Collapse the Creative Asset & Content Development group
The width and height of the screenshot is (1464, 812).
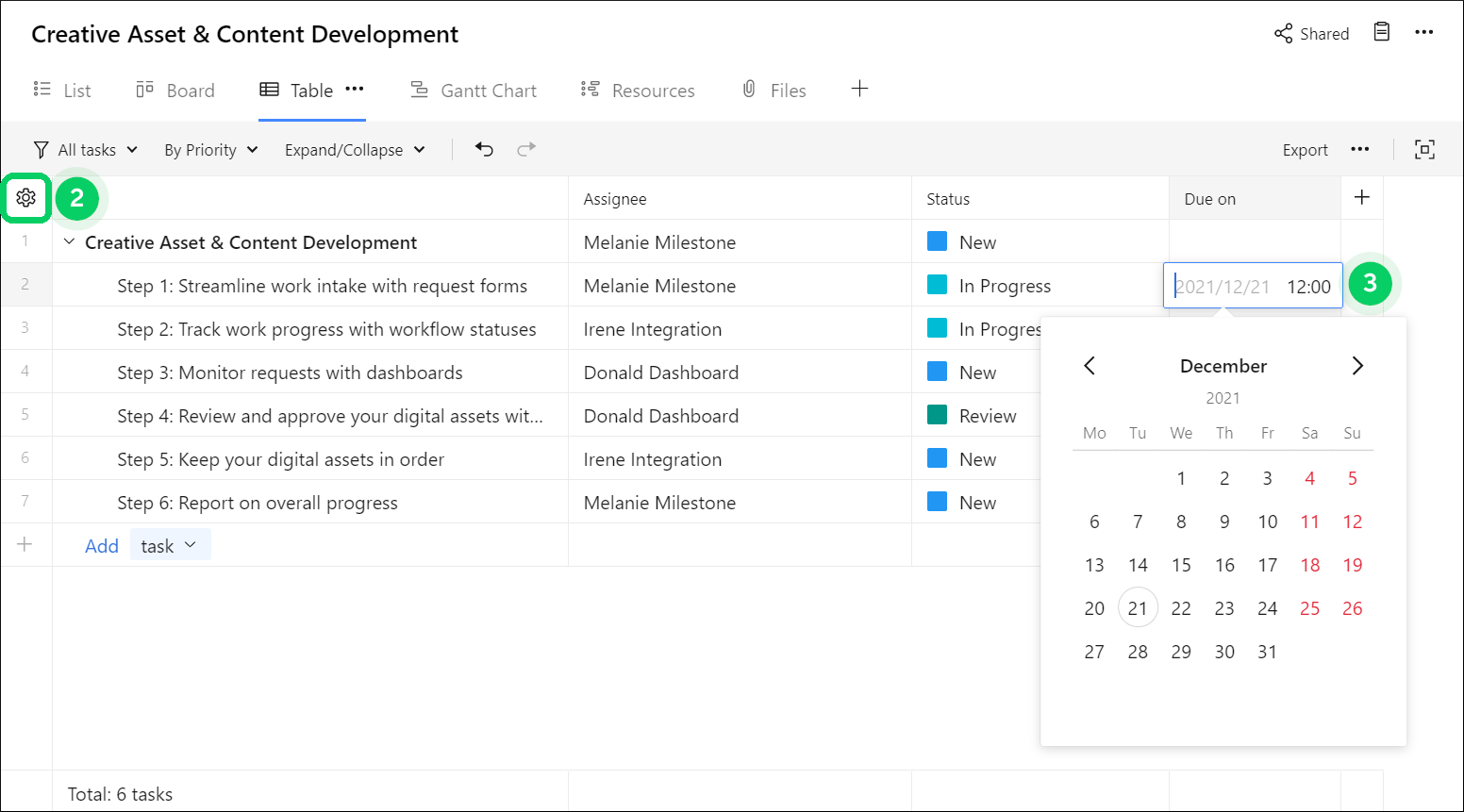pyautogui.click(x=68, y=241)
